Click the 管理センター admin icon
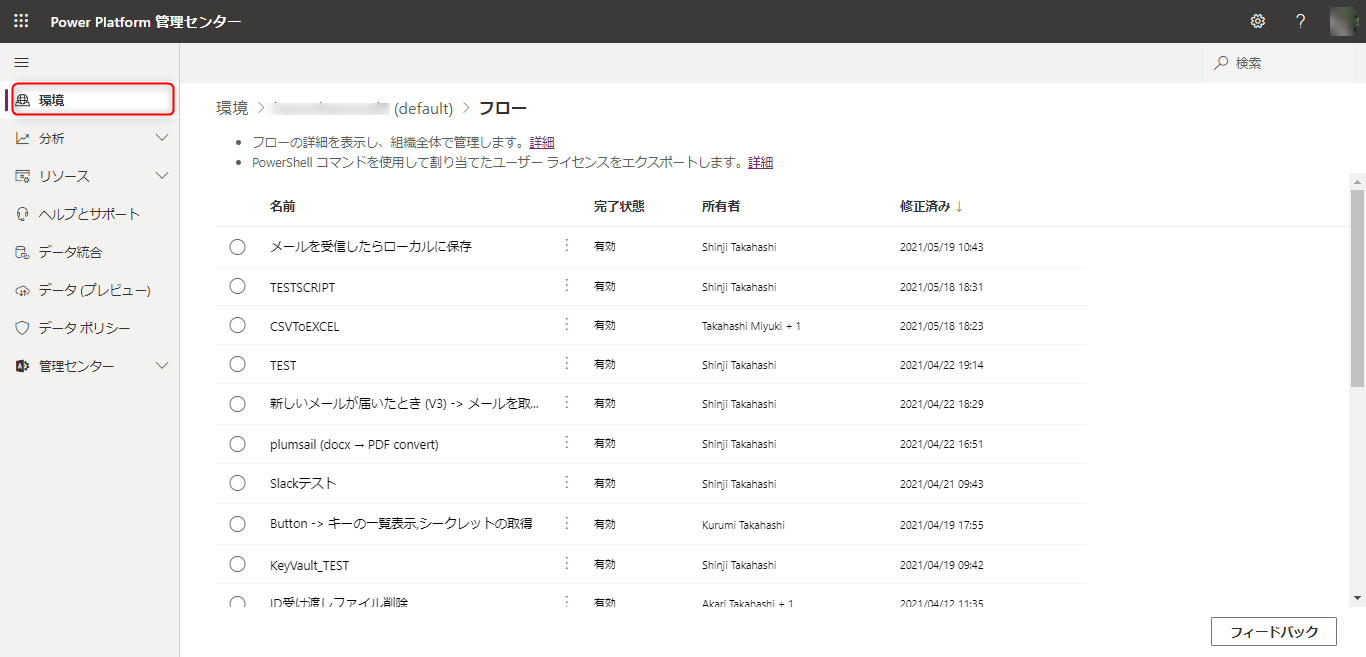This screenshot has height=657, width=1366. [x=23, y=366]
